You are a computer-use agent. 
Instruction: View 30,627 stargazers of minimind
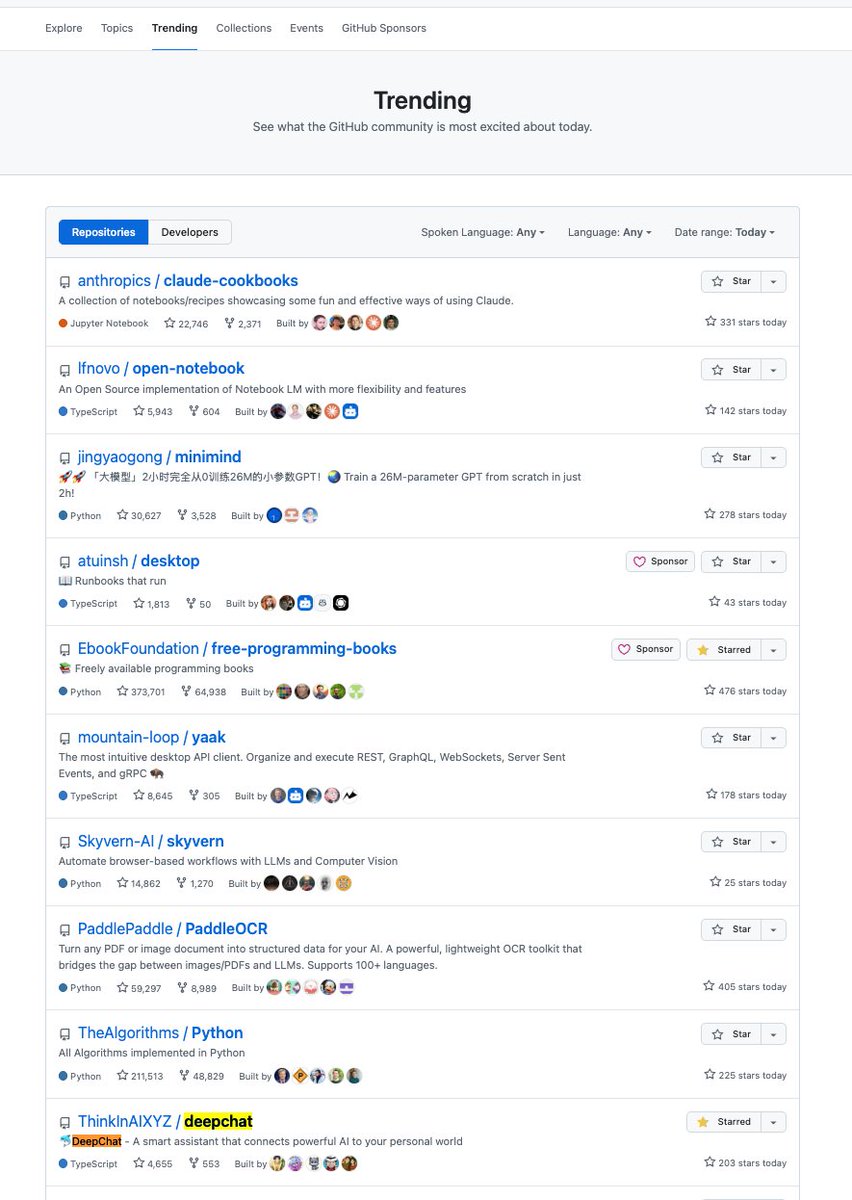(x=139, y=515)
